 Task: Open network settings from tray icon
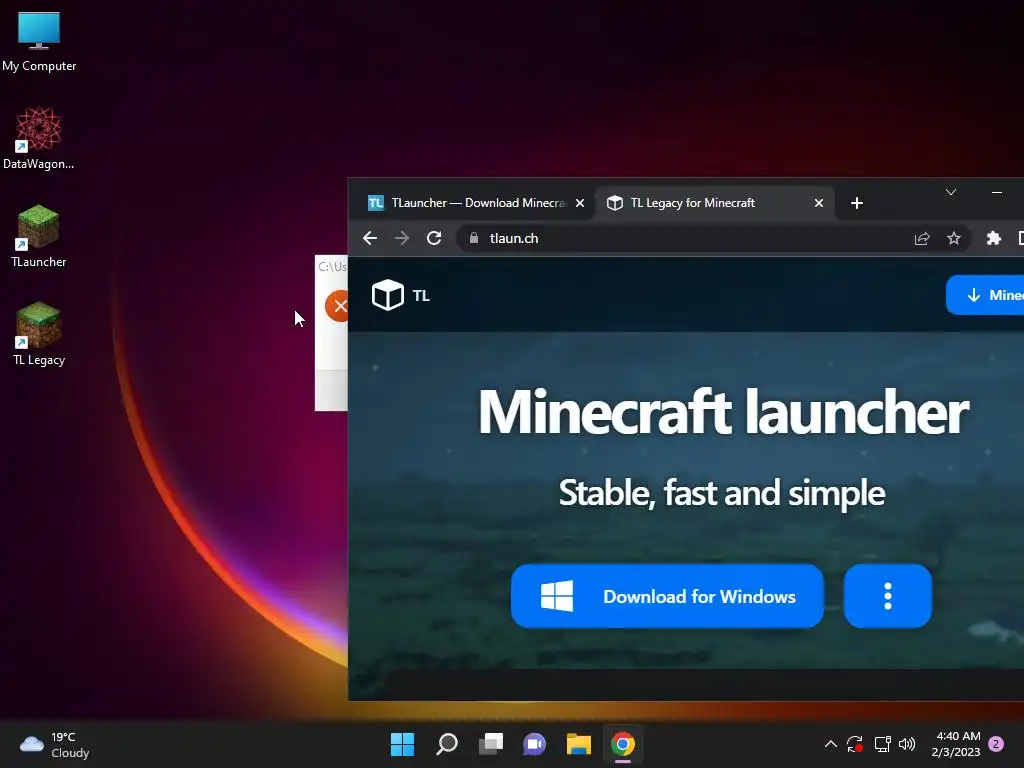pos(882,744)
